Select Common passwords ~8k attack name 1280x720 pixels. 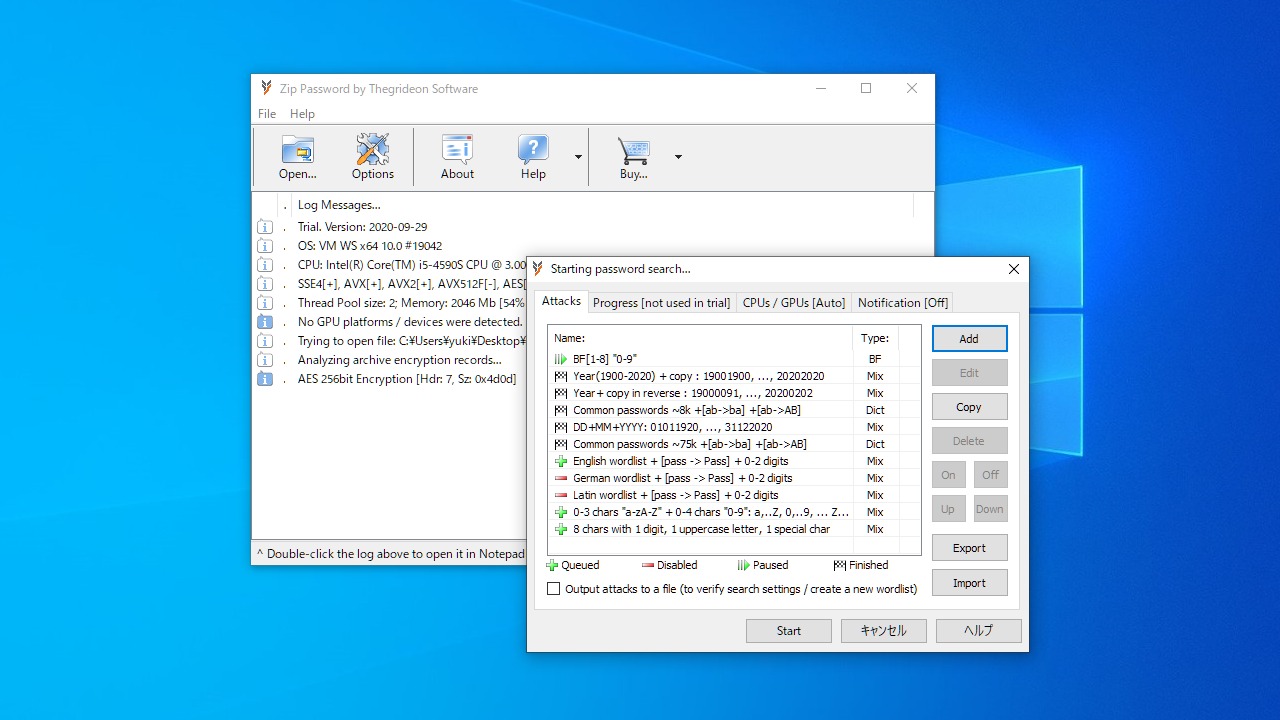point(687,410)
